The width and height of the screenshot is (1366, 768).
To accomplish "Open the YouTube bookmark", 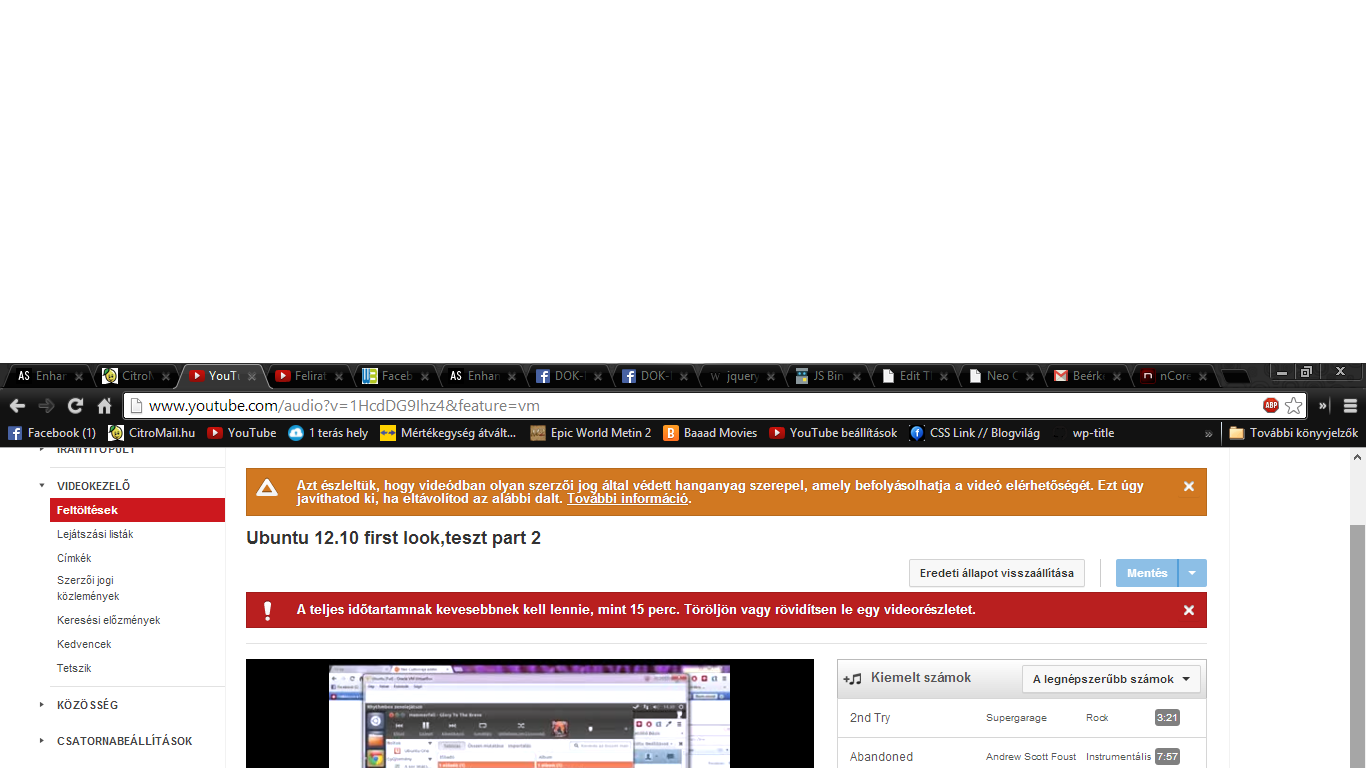I will (x=242, y=433).
